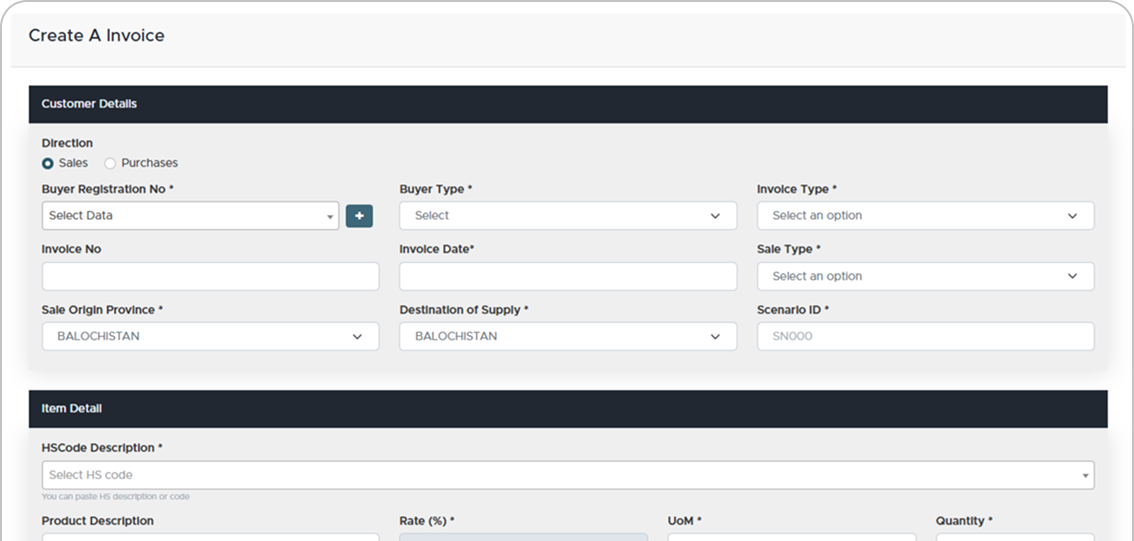Image resolution: width=1134 pixels, height=541 pixels.
Task: Open the Invoice Type dropdown
Action: (925, 215)
